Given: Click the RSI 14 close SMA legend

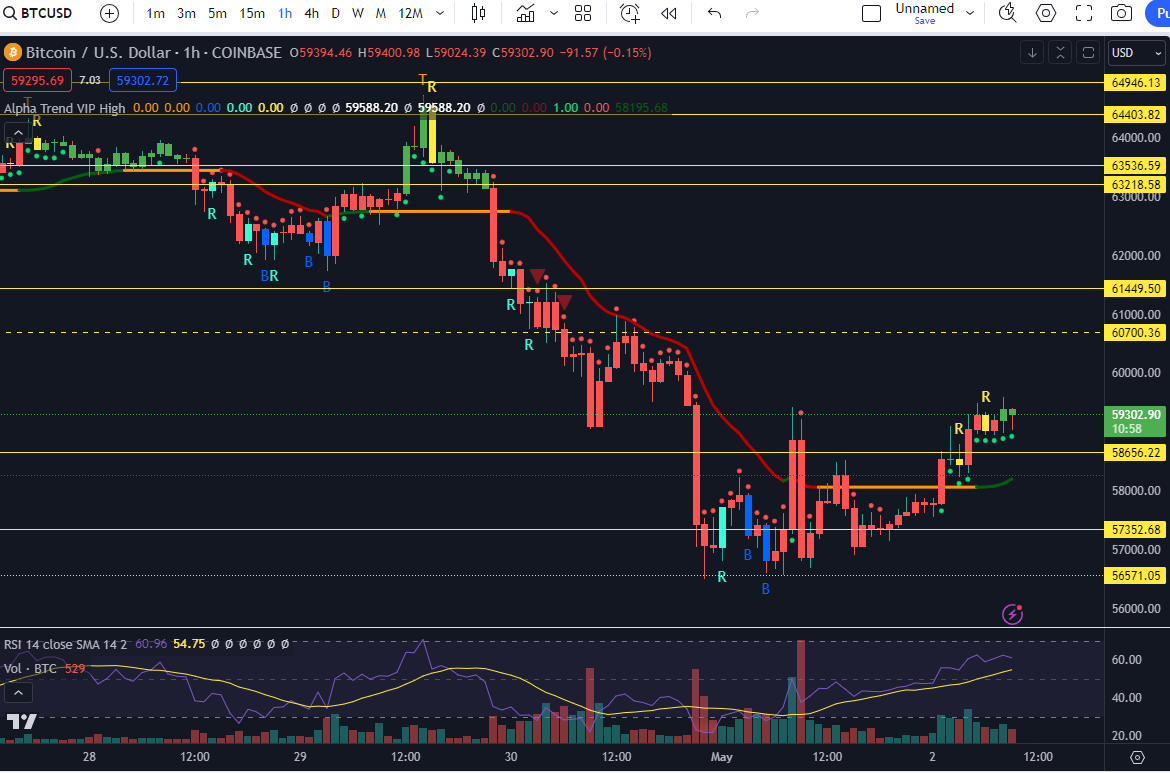Looking at the screenshot, I should 66,644.
